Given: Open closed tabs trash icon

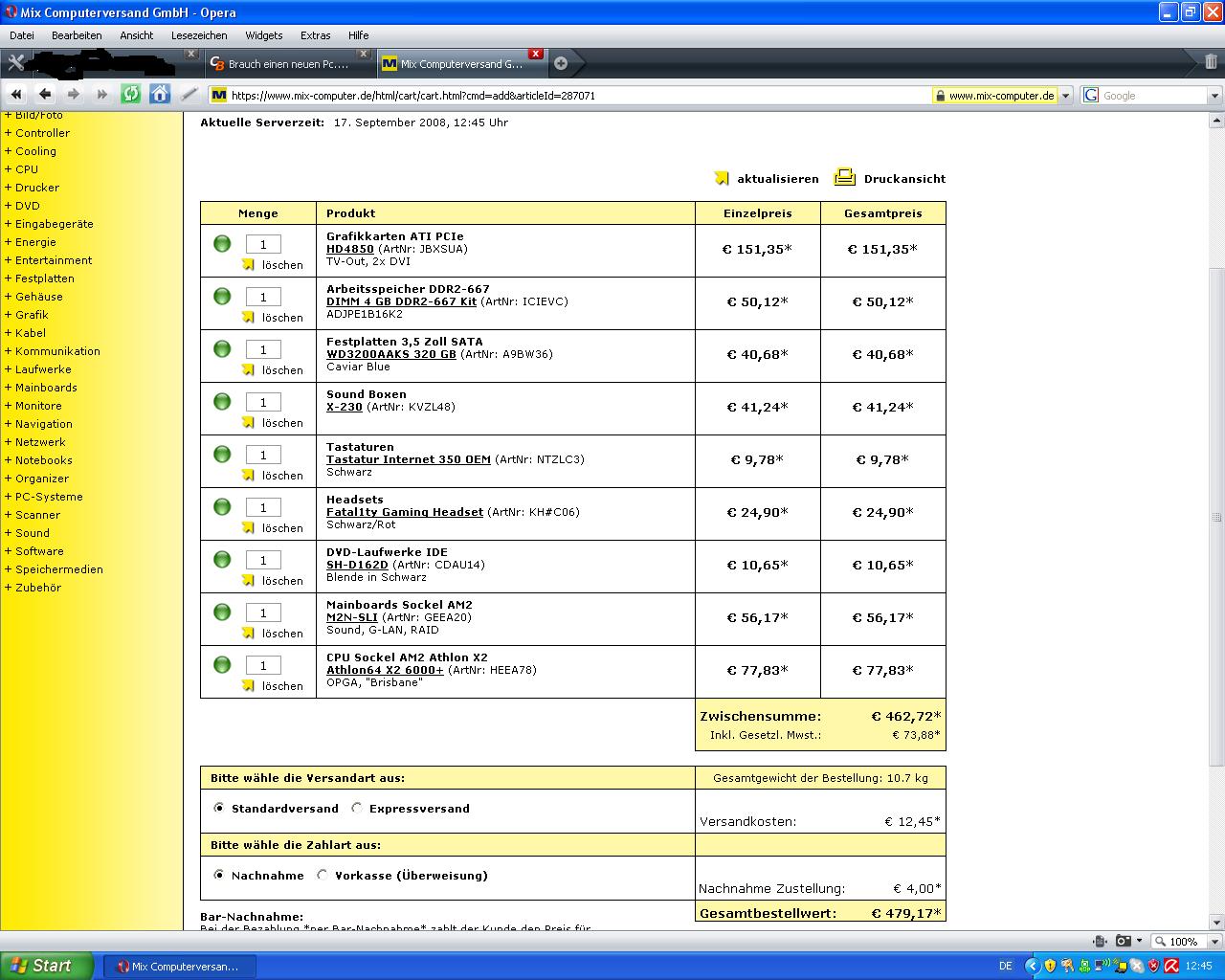Looking at the screenshot, I should 1211,62.
